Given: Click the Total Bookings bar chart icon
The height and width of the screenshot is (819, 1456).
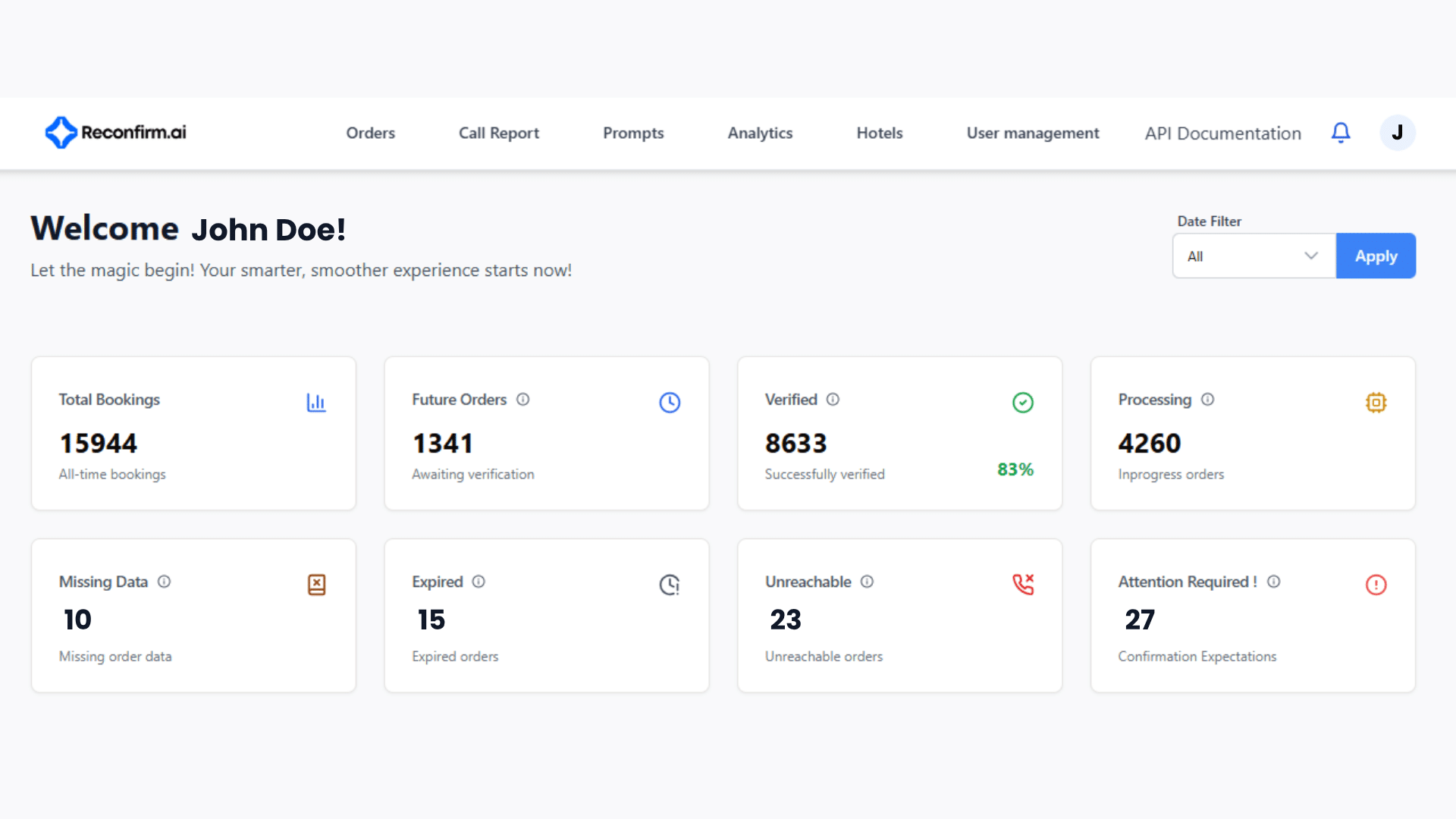Looking at the screenshot, I should click(316, 403).
